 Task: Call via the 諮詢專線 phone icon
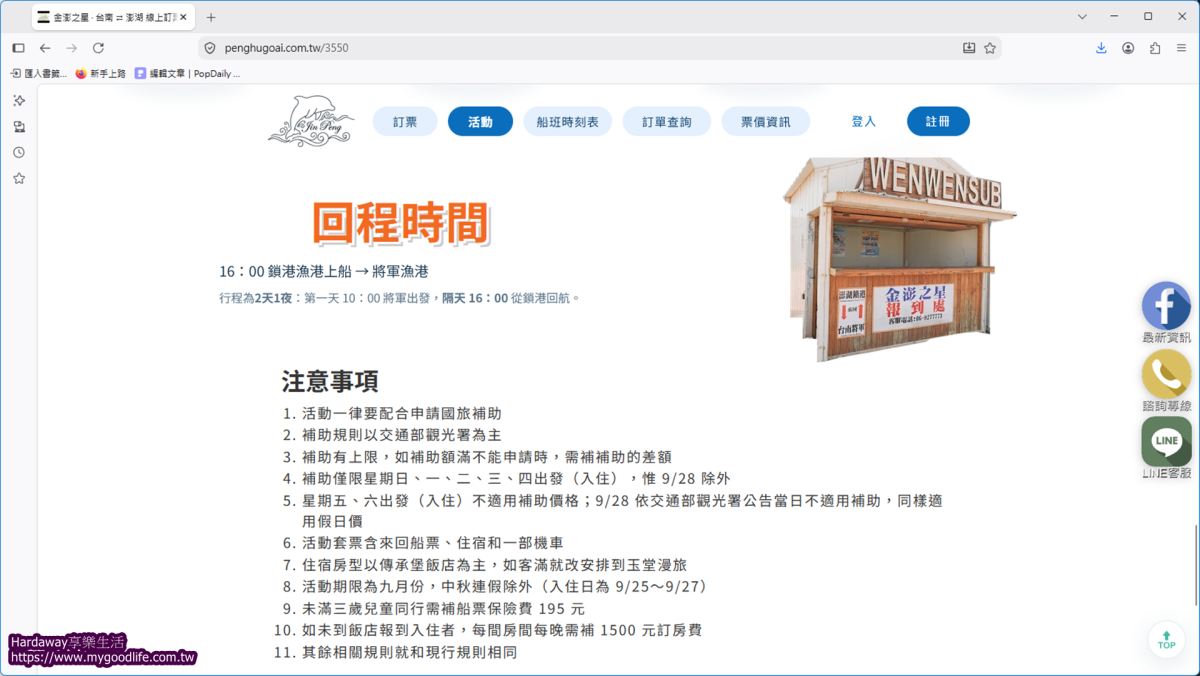coord(1166,374)
